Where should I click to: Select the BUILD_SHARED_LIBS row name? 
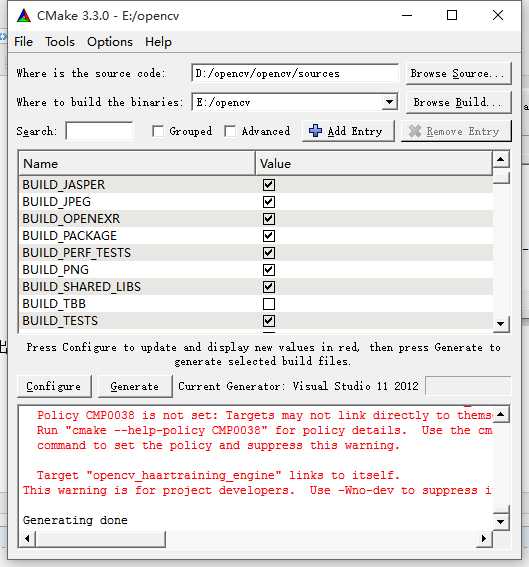[x=81, y=287]
